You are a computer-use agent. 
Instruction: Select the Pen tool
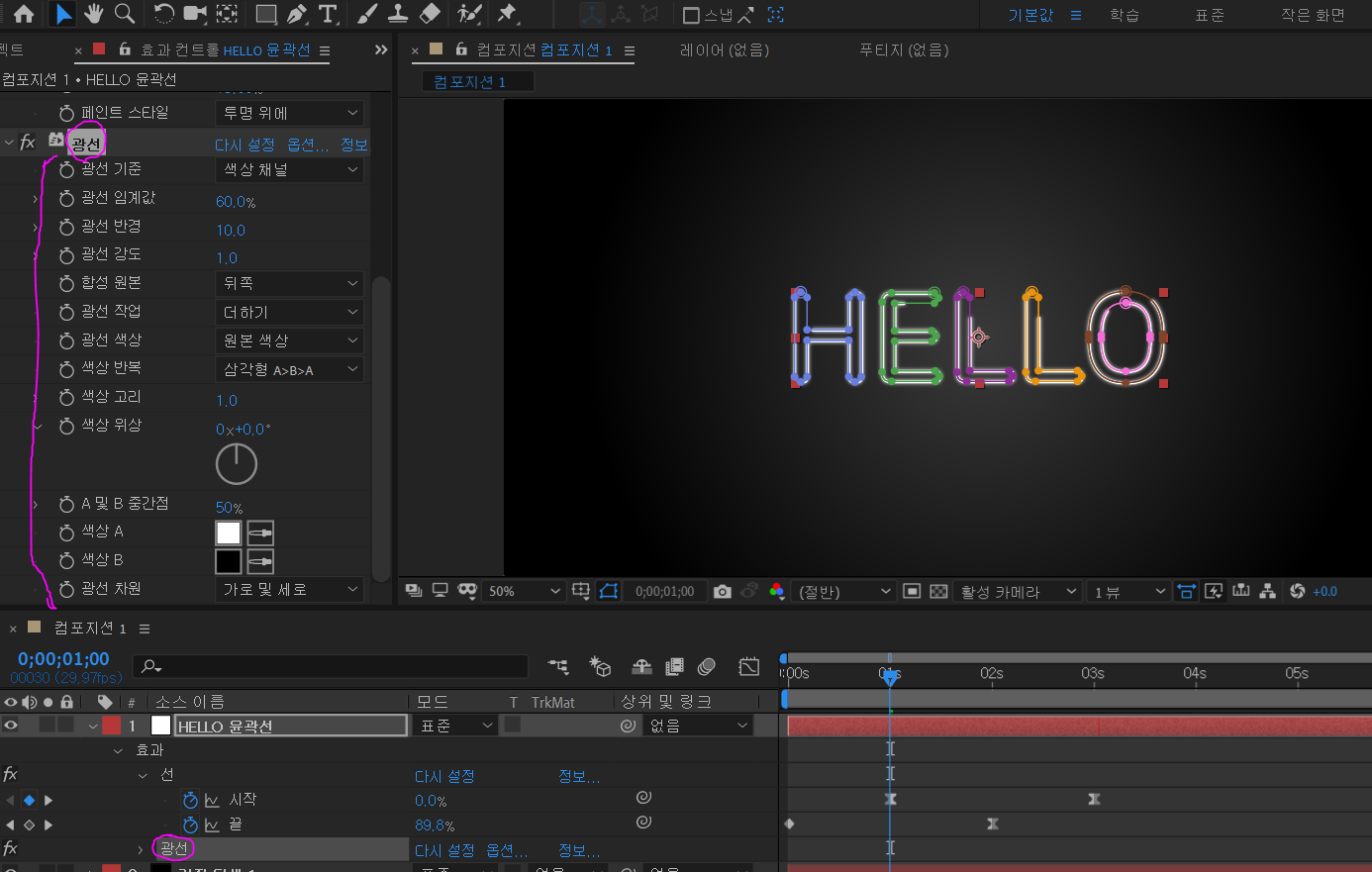point(297,14)
